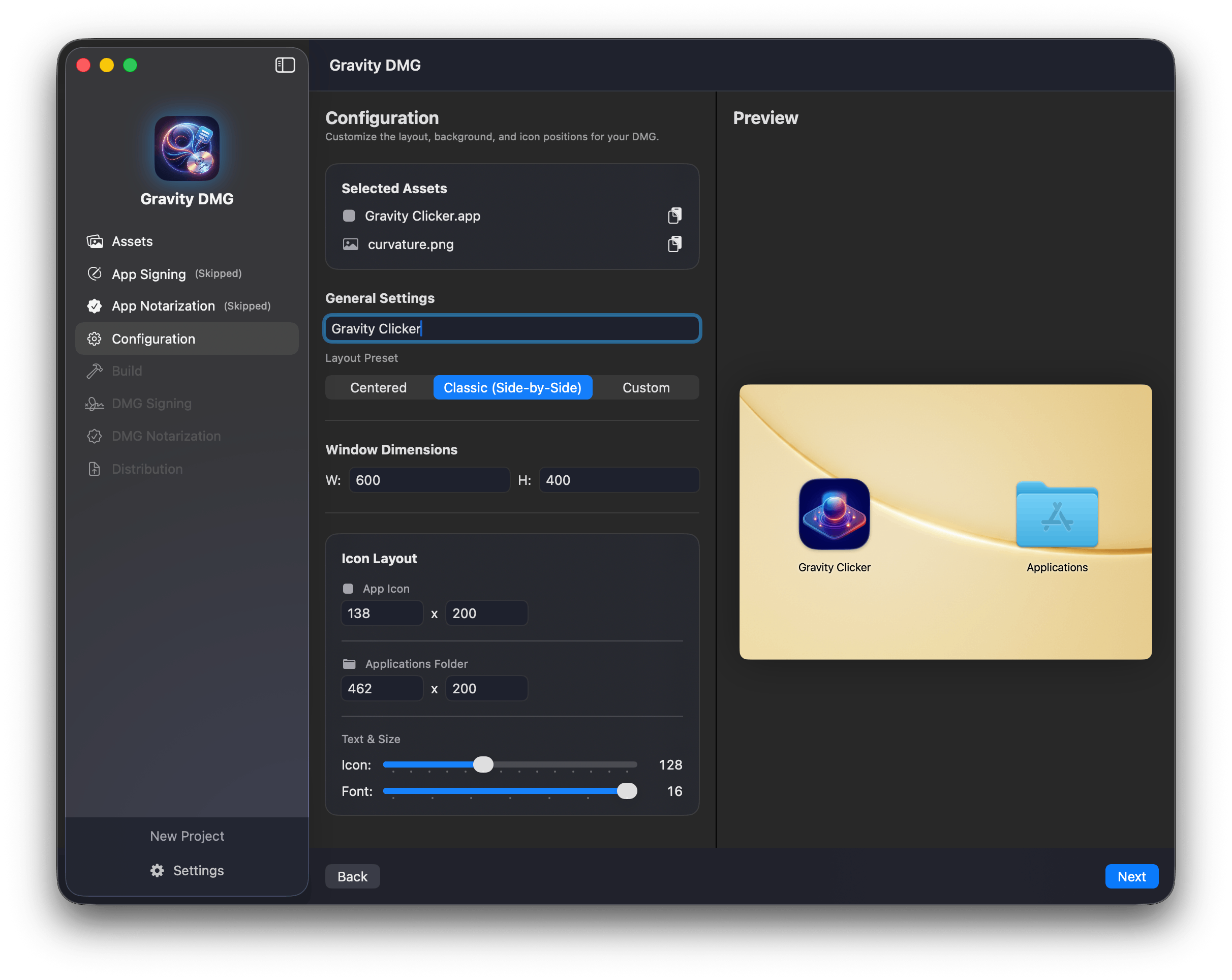The height and width of the screenshot is (980, 1232).
Task: Select the Classic (Side-by-Side) preset
Action: (512, 387)
